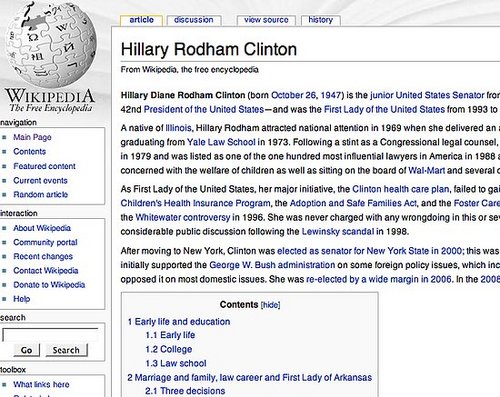Open Donate to Wikipedia link
Viewport: 500px width, 397px height.
49,285
